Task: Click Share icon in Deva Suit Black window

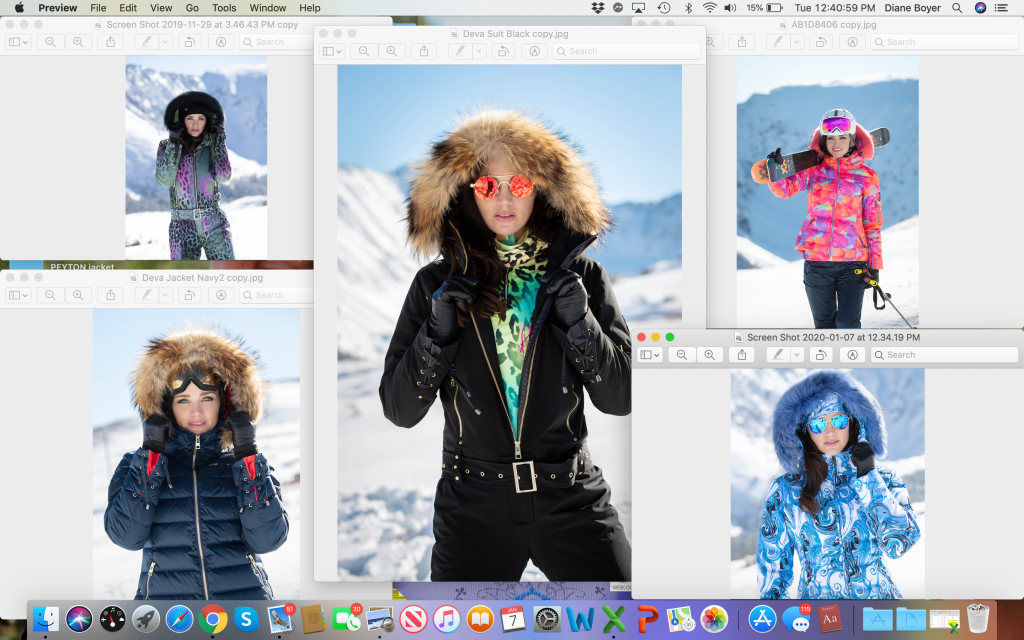Action: [424, 51]
